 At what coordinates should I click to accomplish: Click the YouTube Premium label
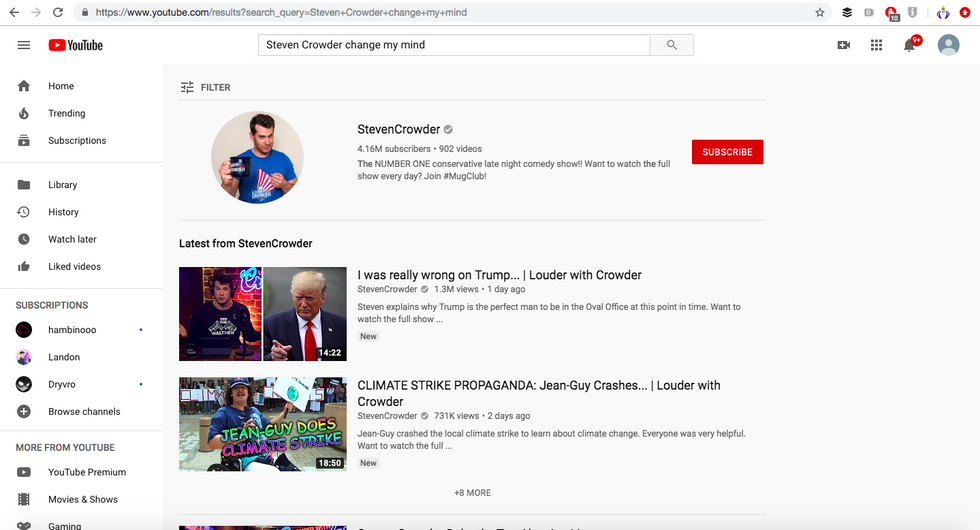[x=88, y=472]
